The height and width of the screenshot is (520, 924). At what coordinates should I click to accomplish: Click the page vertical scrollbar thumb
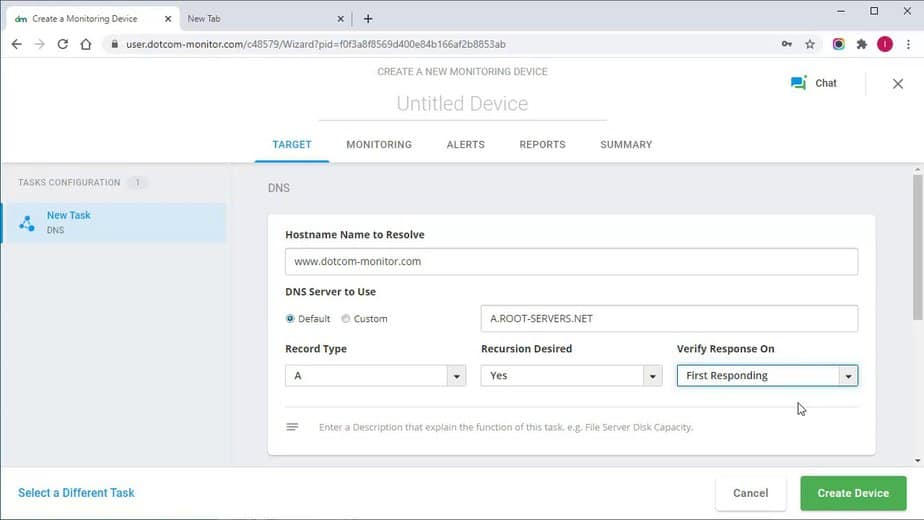pyautogui.click(x=918, y=248)
